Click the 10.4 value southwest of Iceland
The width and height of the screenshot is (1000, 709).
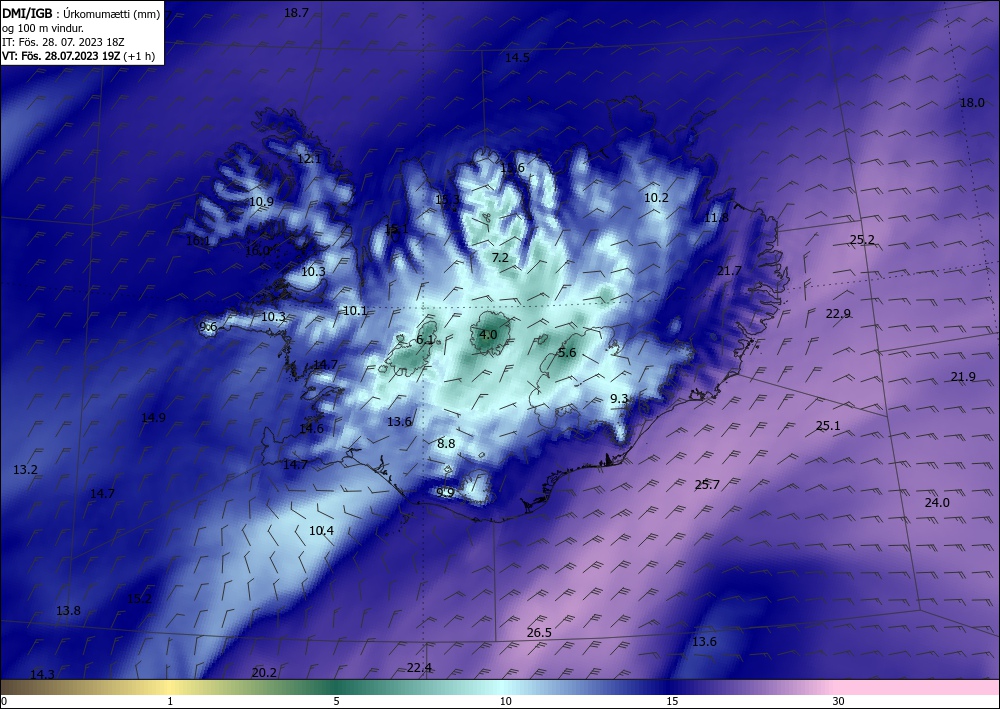click(321, 530)
